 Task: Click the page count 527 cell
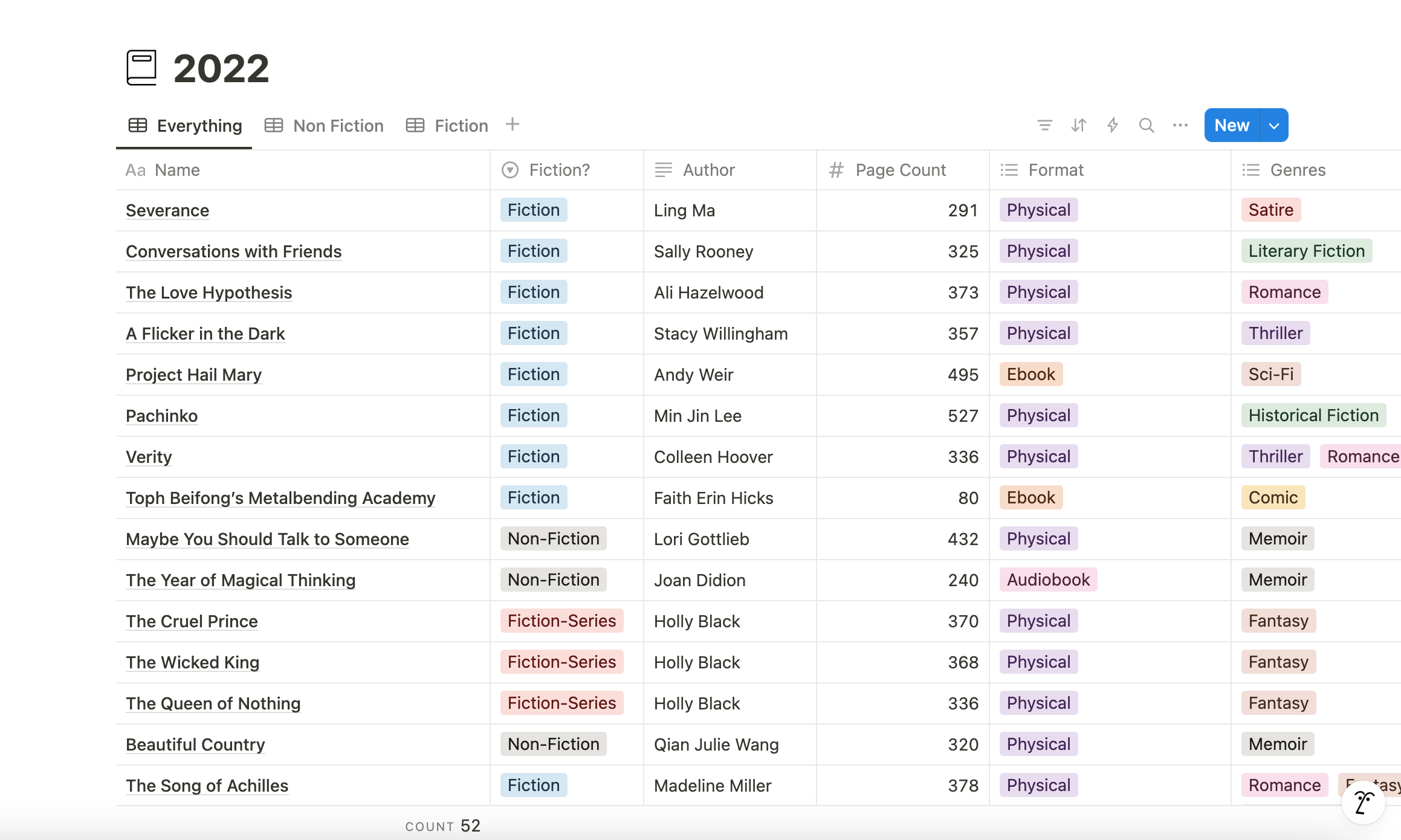click(x=903, y=416)
